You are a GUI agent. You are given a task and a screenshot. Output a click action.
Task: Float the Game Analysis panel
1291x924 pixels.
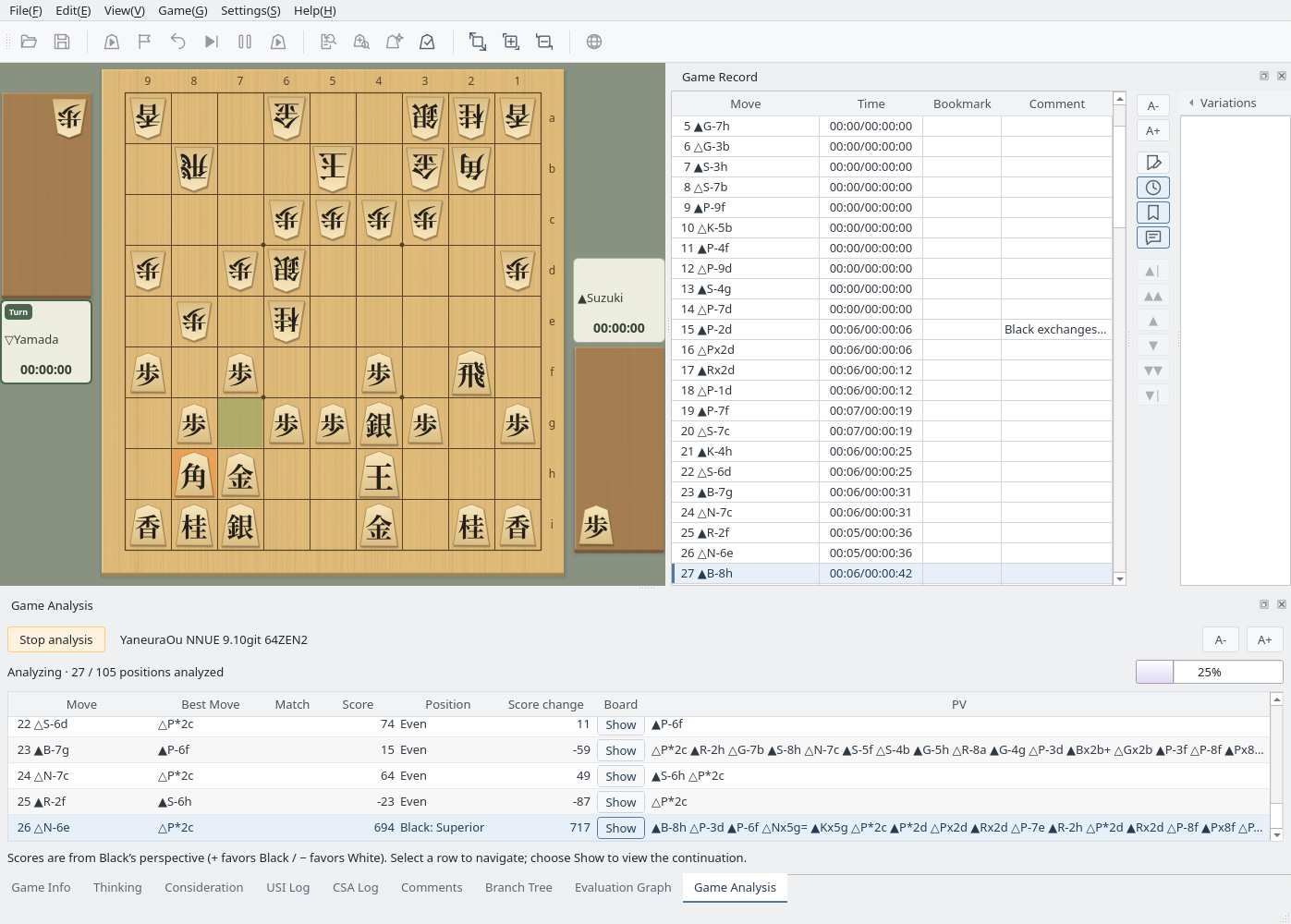pos(1264,604)
